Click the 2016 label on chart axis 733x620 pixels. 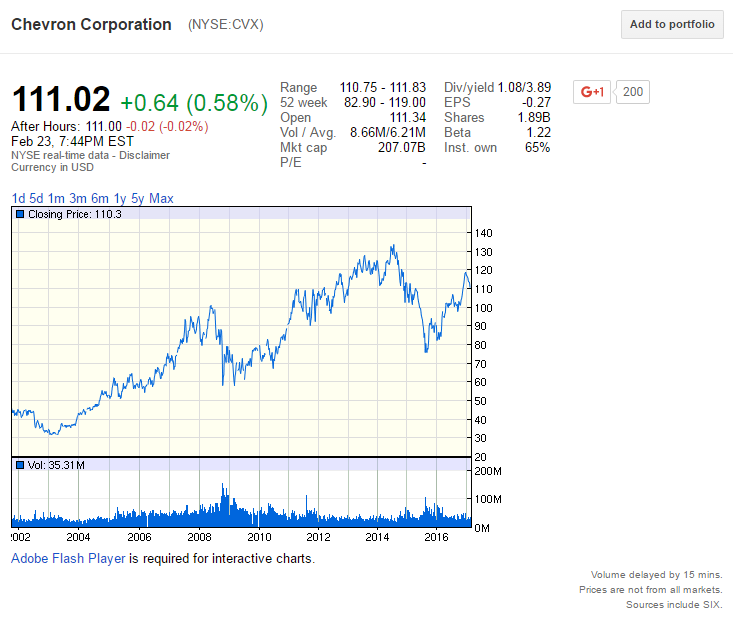click(436, 537)
